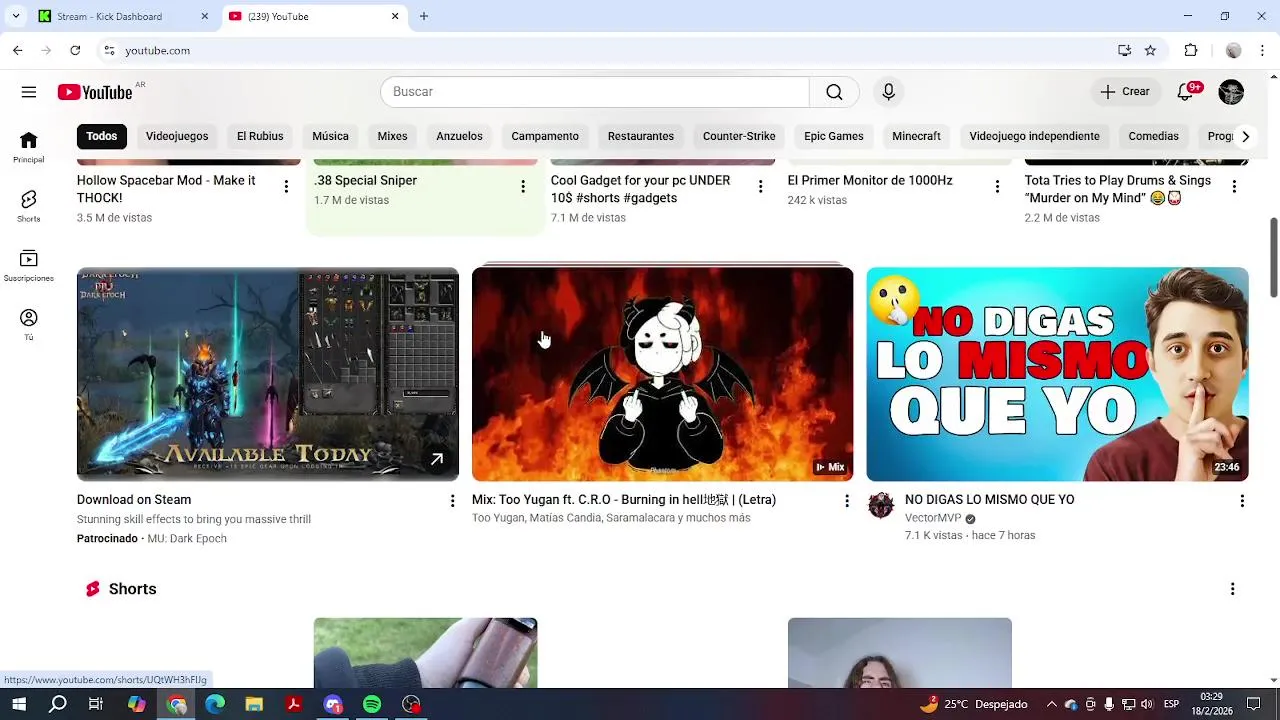Image resolution: width=1280 pixels, height=720 pixels.
Task: Select the Videojuegos filter chip
Action: (x=177, y=136)
